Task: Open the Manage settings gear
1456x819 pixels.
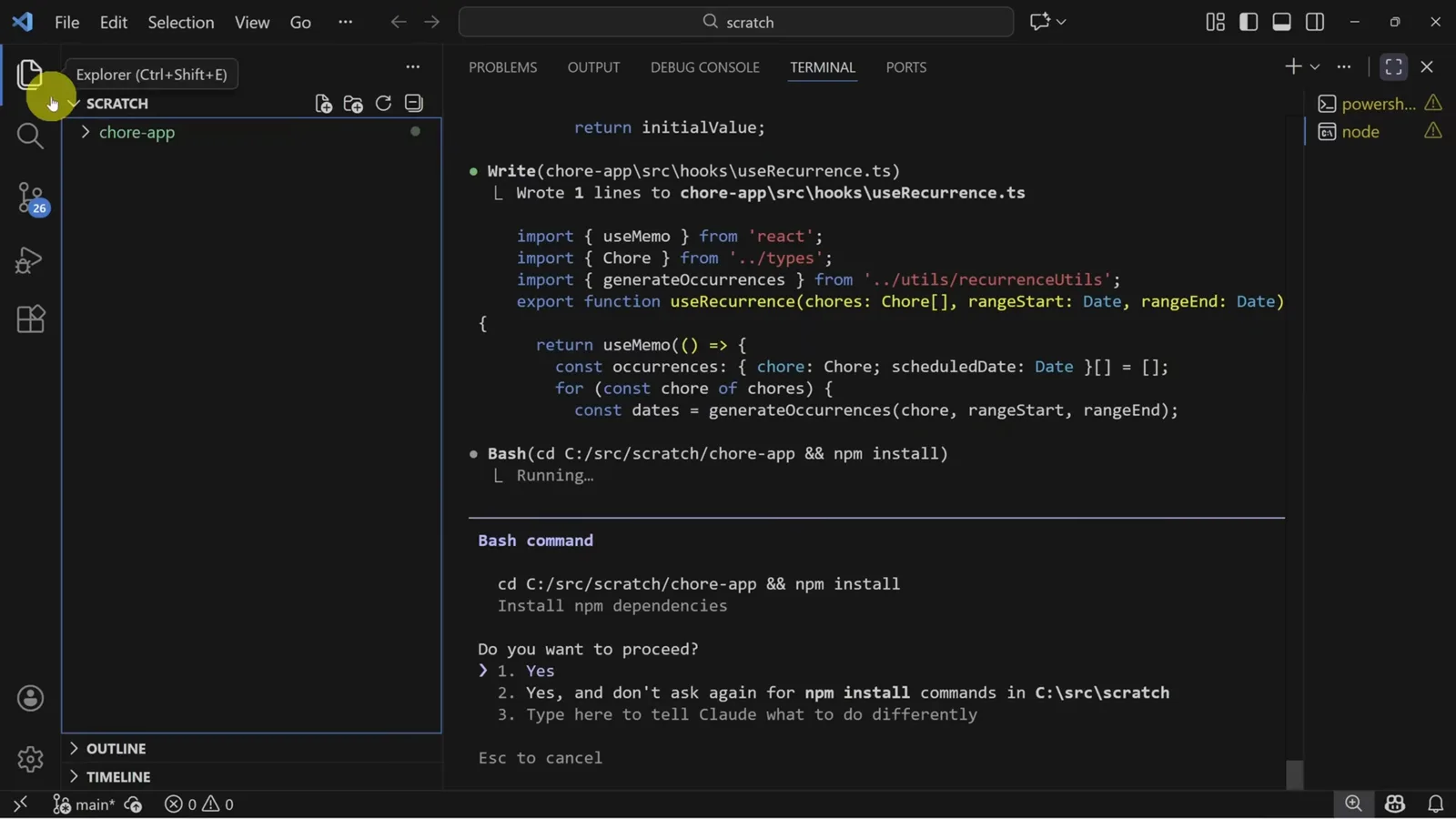Action: [30, 759]
